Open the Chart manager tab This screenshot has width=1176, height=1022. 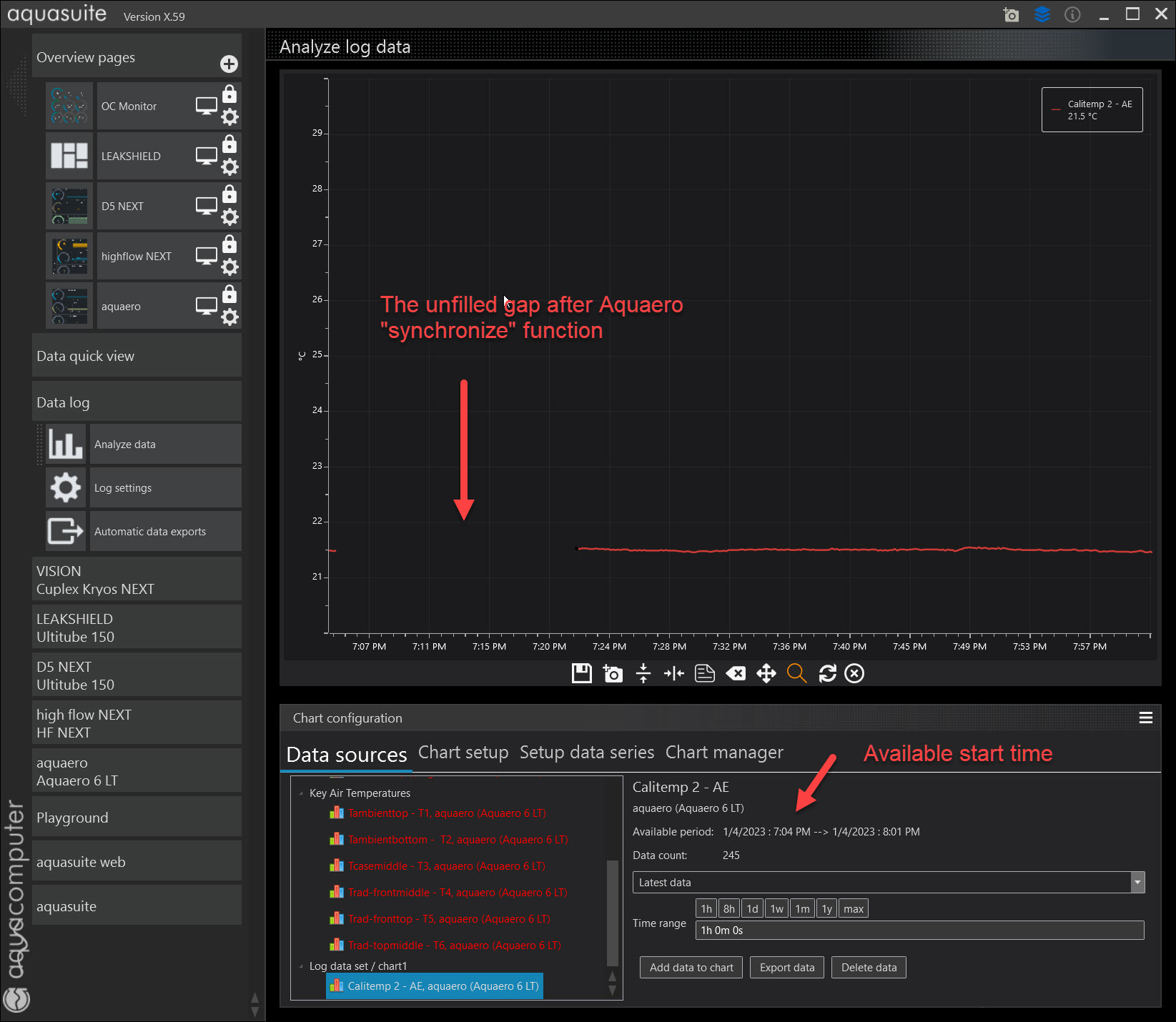point(723,753)
